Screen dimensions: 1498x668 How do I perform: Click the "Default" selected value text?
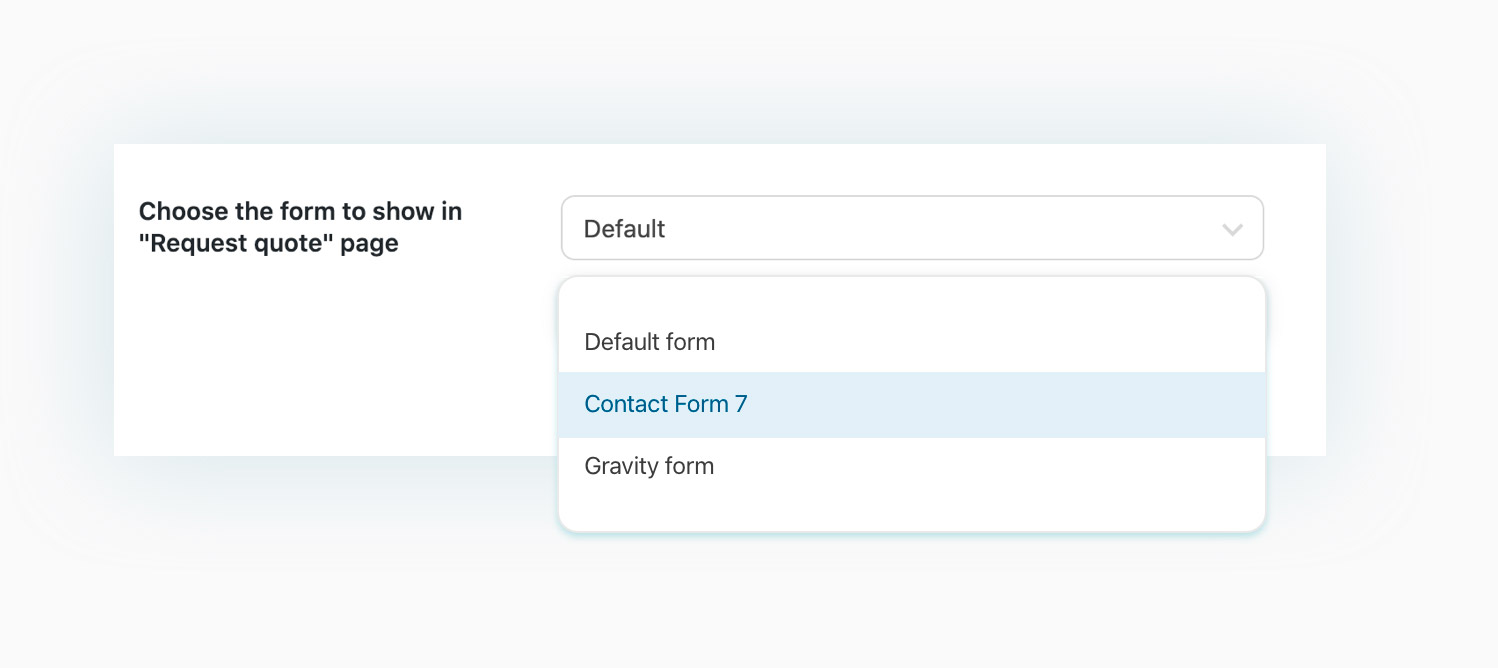pos(624,229)
